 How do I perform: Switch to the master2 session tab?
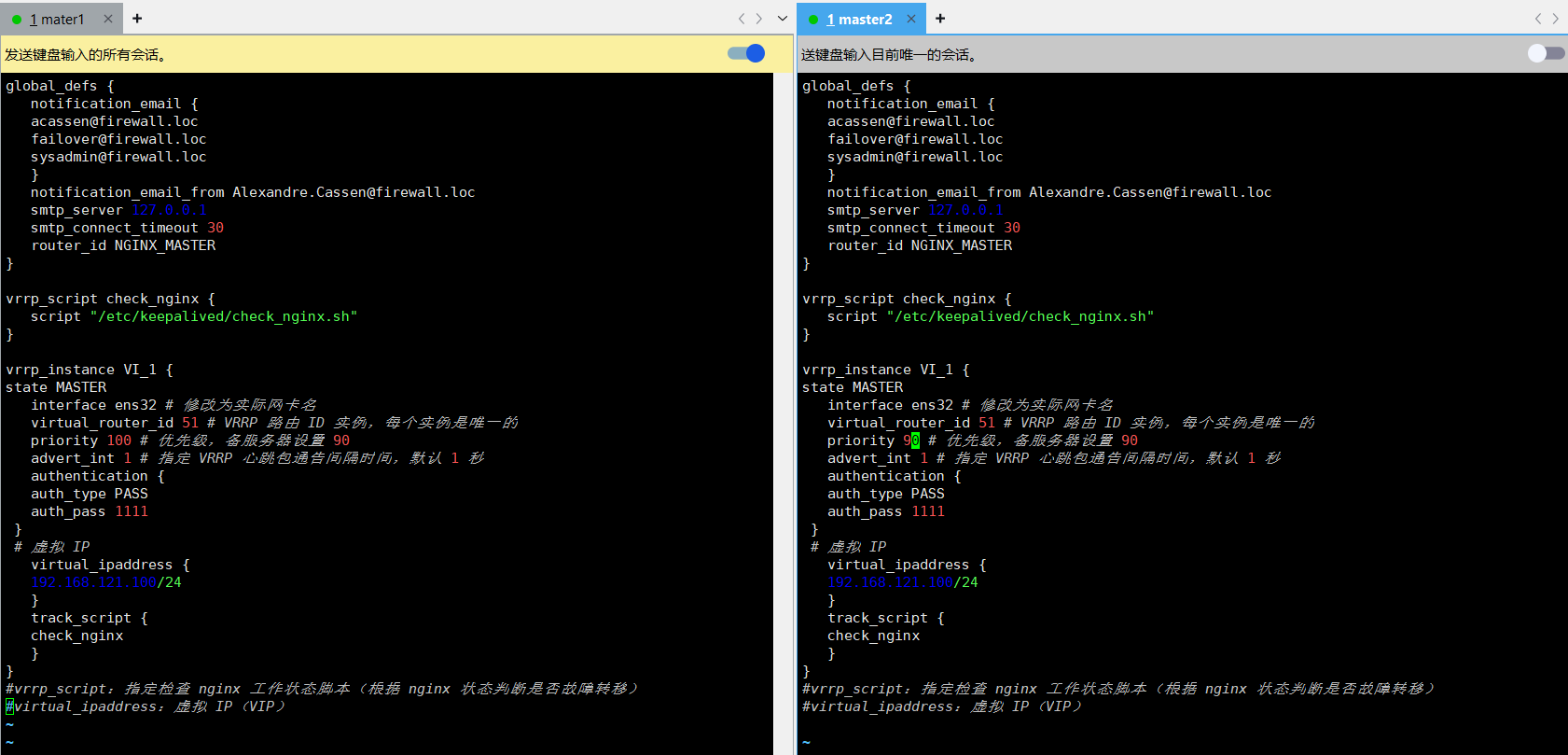tap(859, 19)
